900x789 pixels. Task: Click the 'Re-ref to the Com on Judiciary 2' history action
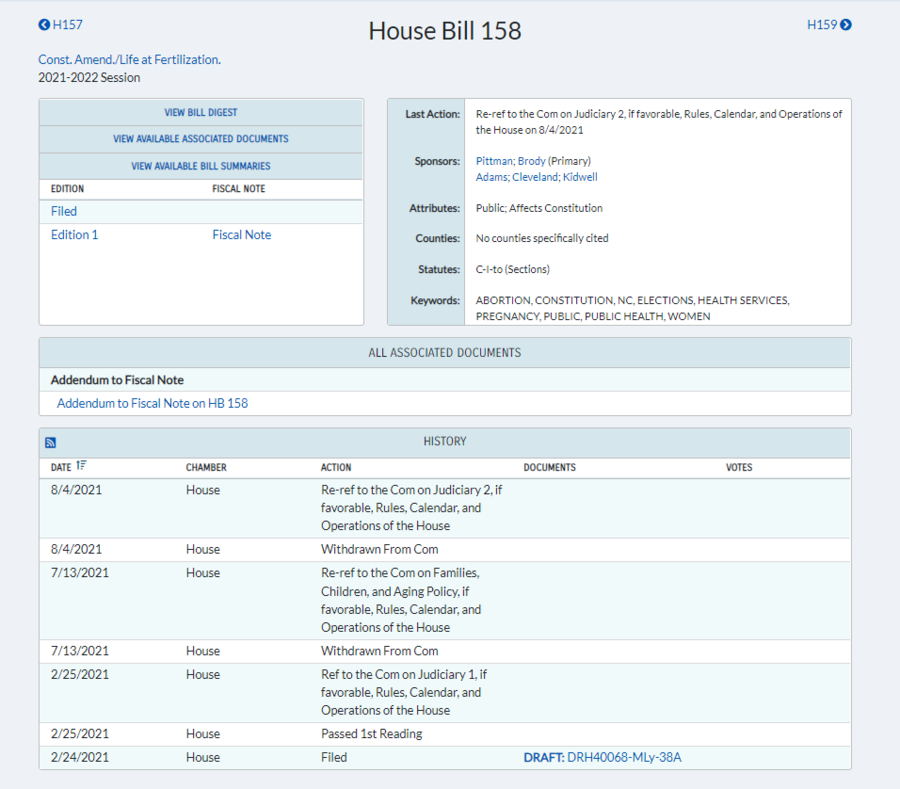click(x=412, y=508)
